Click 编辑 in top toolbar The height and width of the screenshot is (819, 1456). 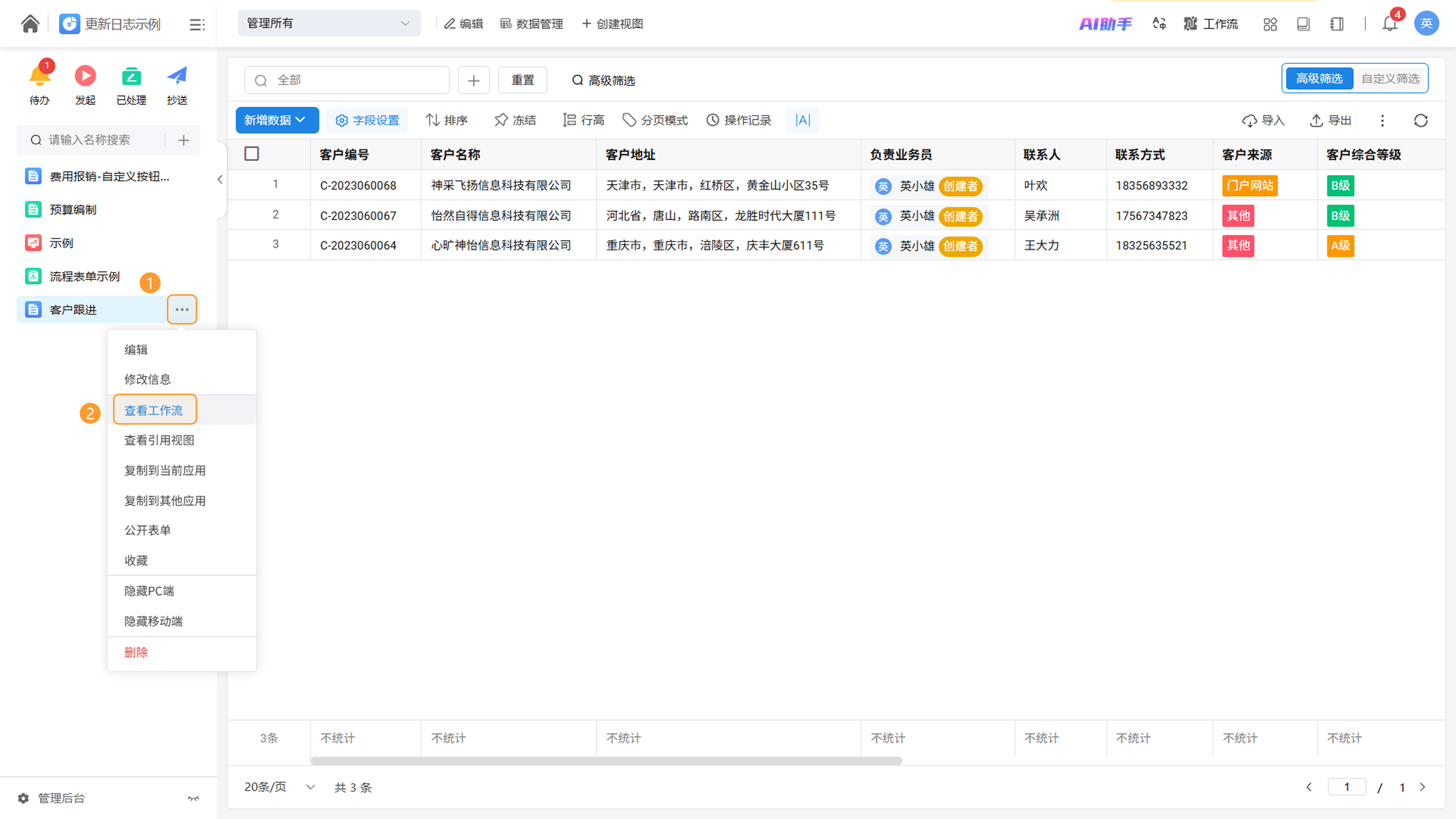click(463, 24)
